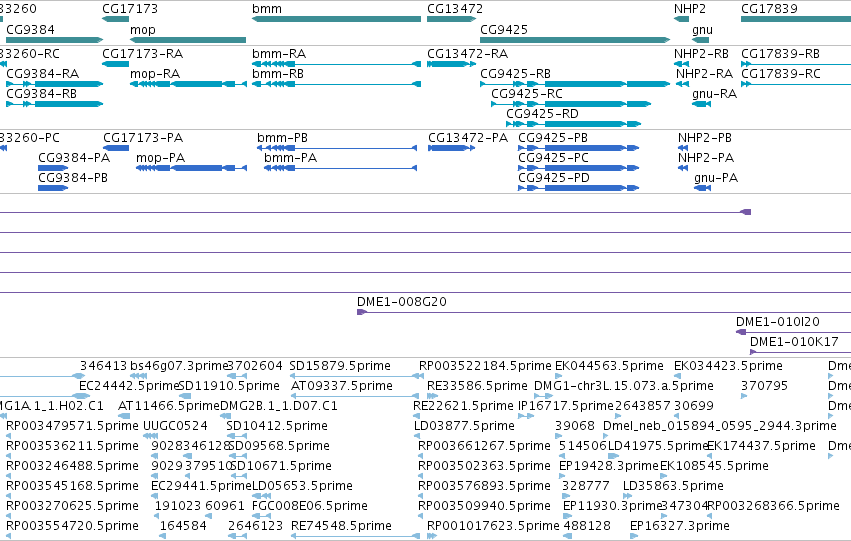Click the bmm gene feature bar
851x541 pixels.
pos(336,19)
